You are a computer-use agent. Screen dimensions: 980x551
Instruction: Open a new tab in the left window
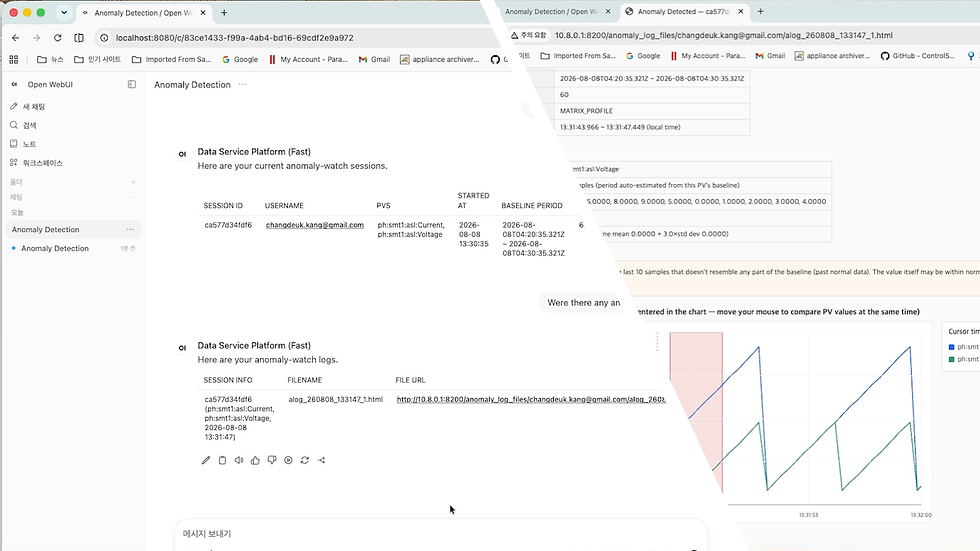[x=224, y=12]
